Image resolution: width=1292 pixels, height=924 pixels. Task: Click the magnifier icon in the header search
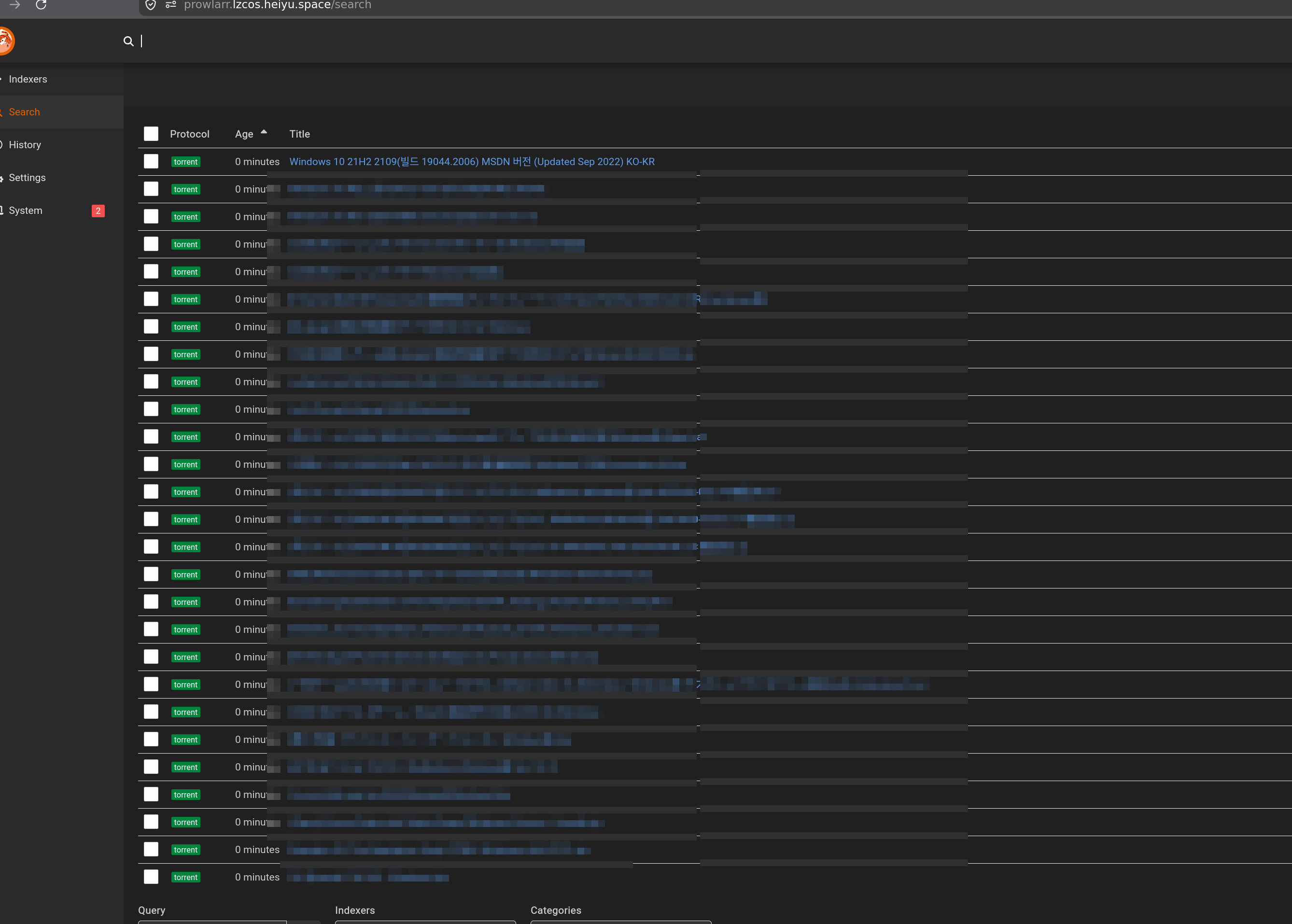click(x=128, y=41)
